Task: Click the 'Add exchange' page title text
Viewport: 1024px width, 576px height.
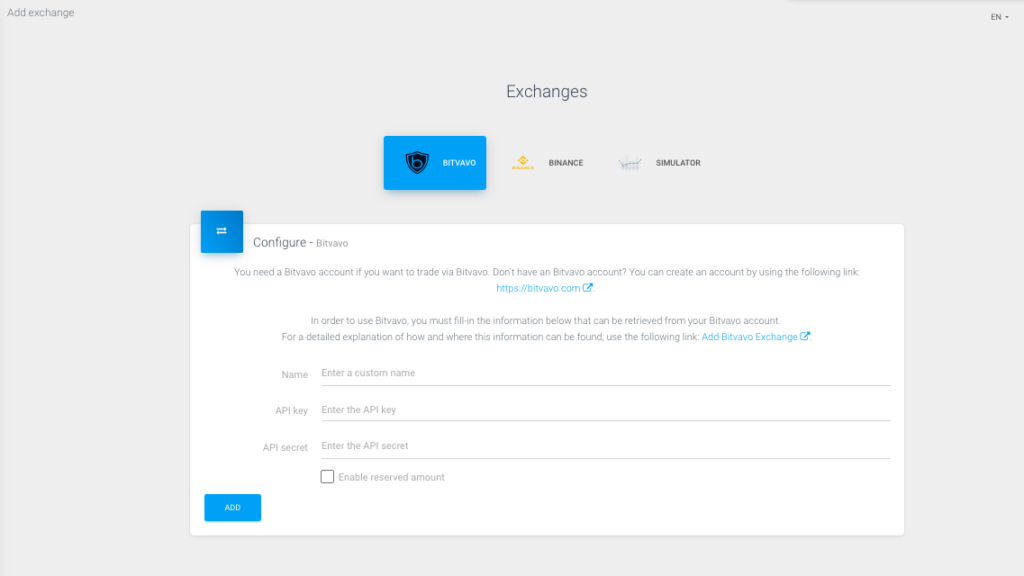Action: (40, 12)
